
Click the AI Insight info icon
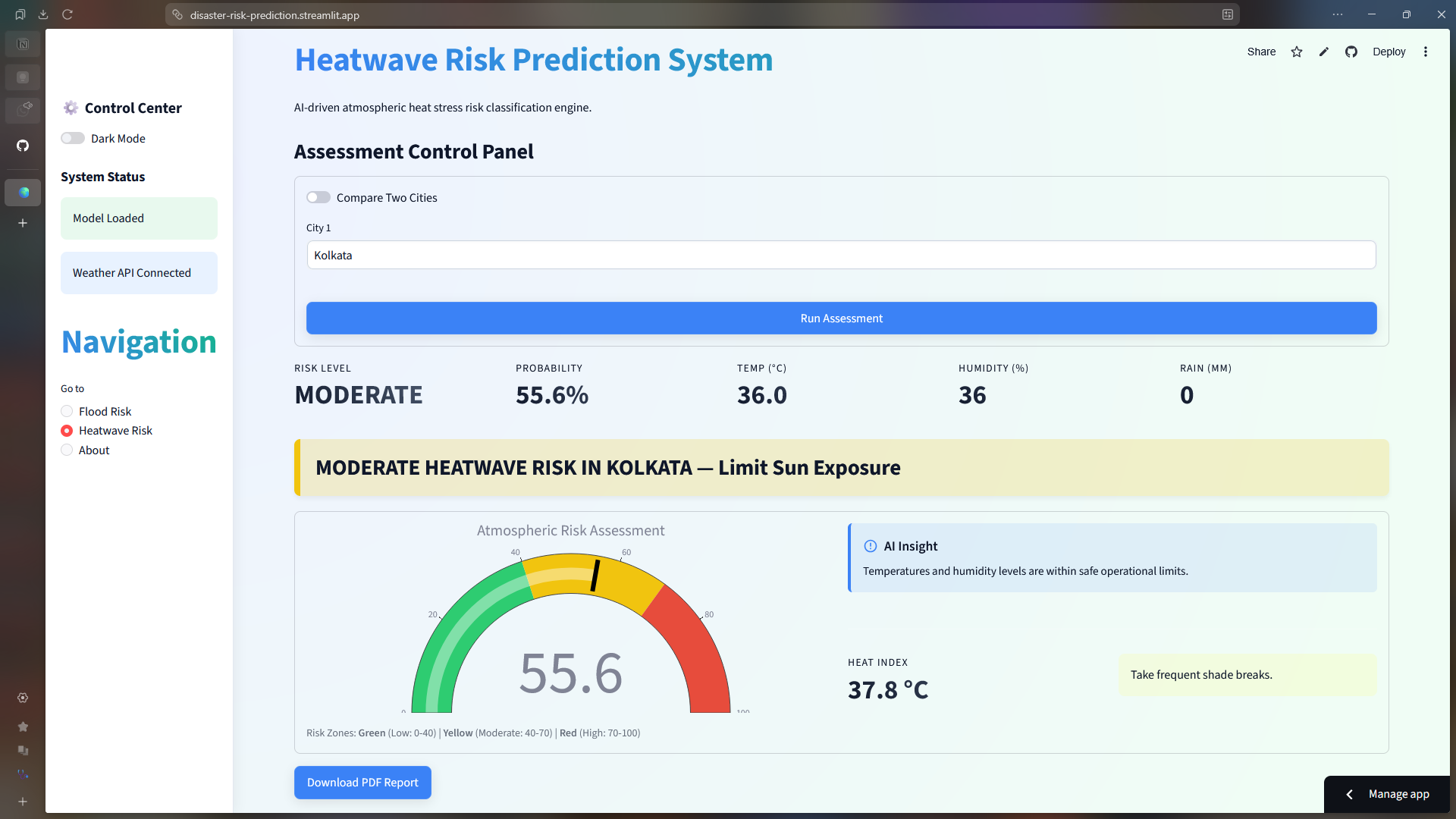[871, 546]
